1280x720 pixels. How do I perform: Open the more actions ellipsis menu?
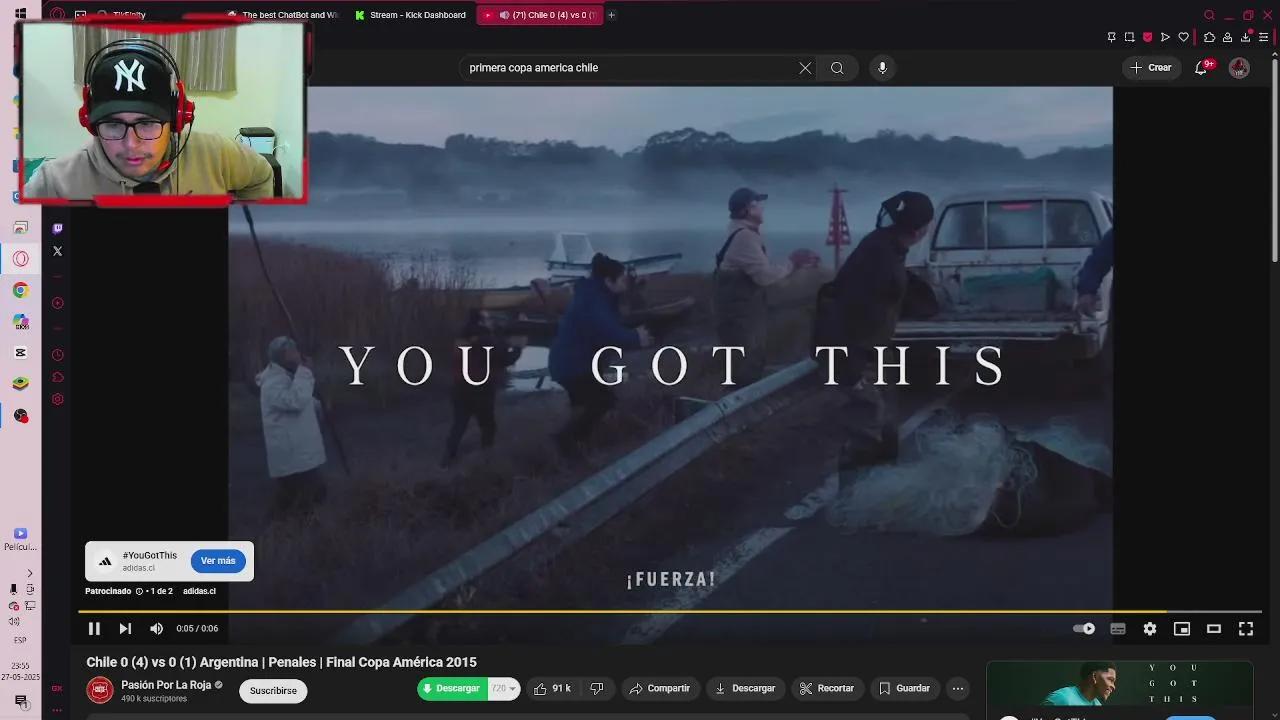click(x=957, y=688)
